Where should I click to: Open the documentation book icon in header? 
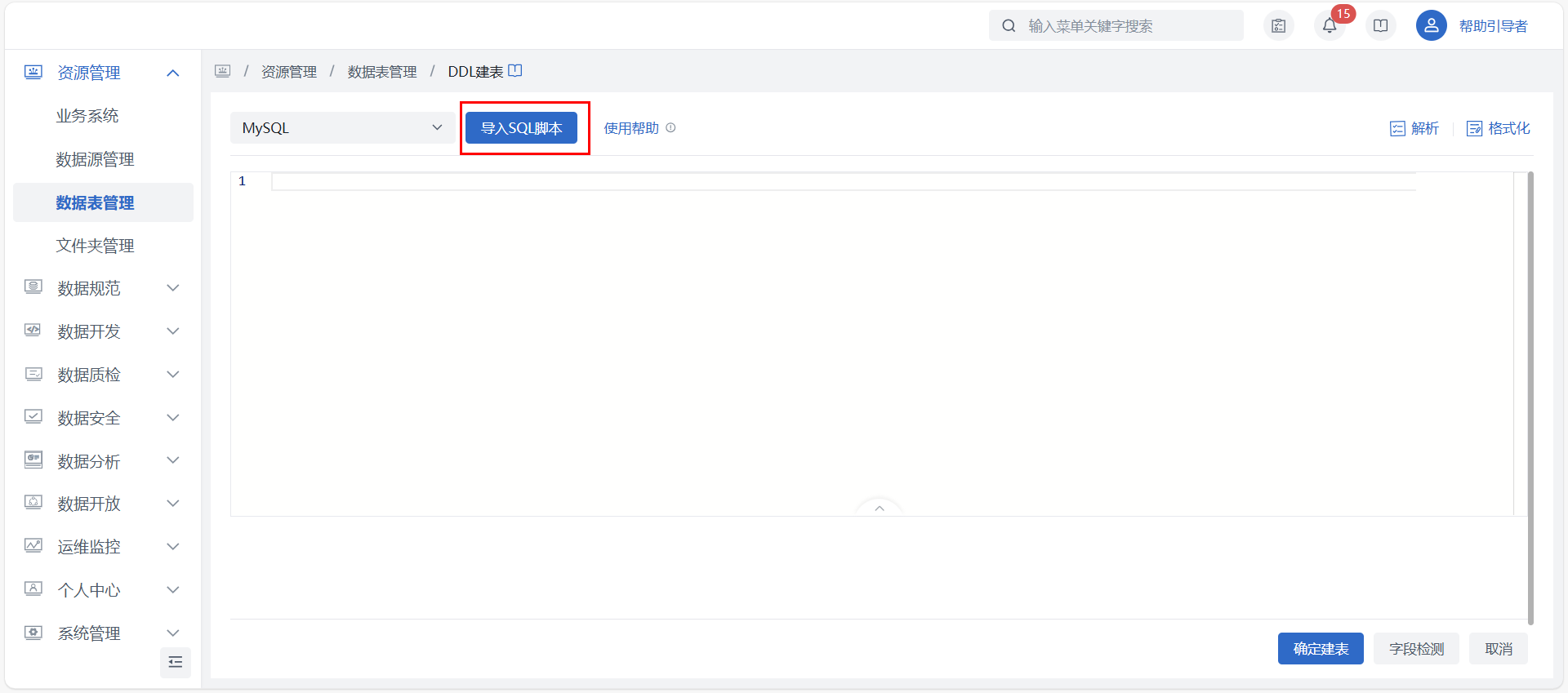(1381, 25)
